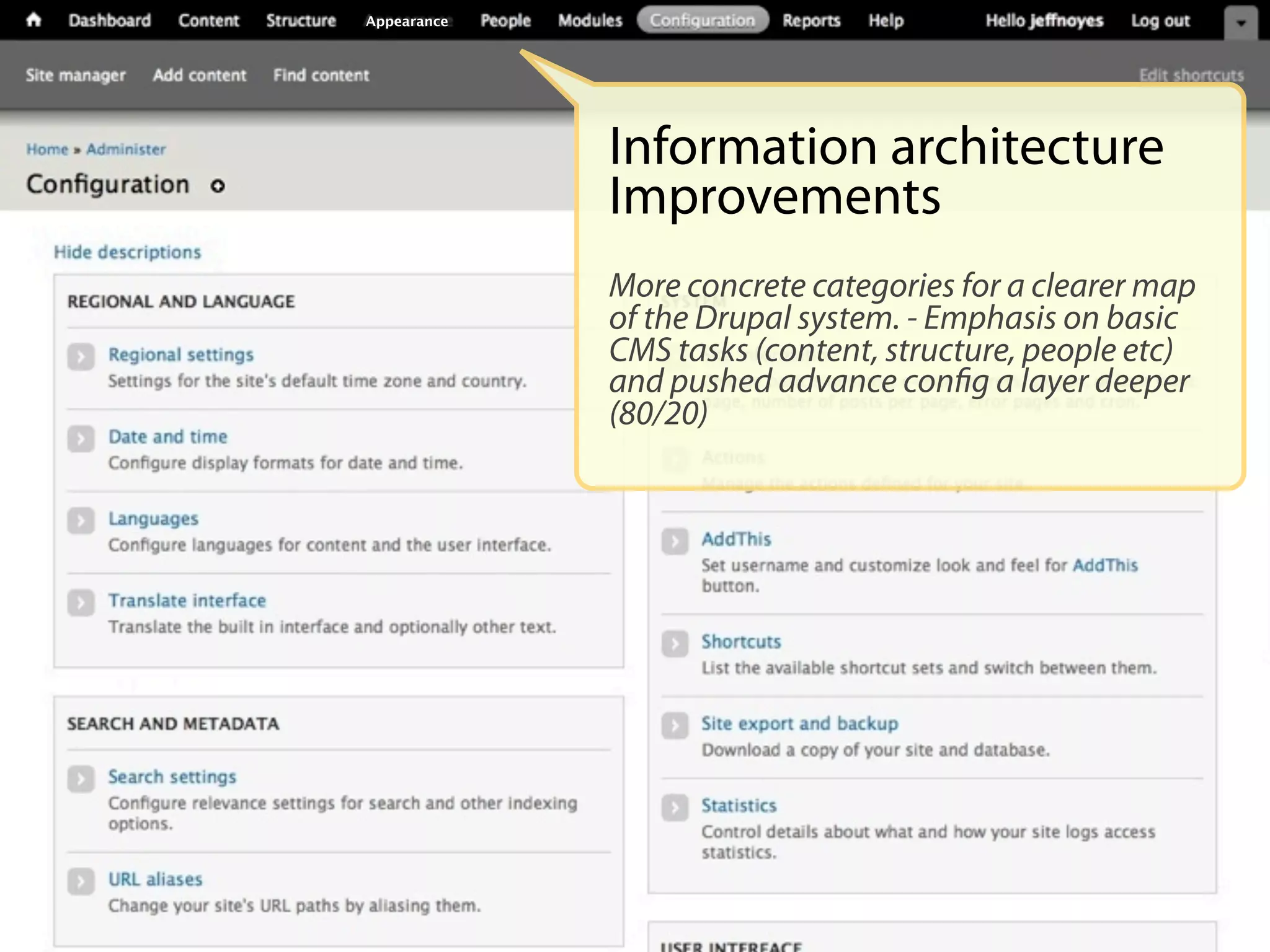Viewport: 1270px width, 952px height.
Task: Expand the Search settings arrow
Action: point(81,779)
